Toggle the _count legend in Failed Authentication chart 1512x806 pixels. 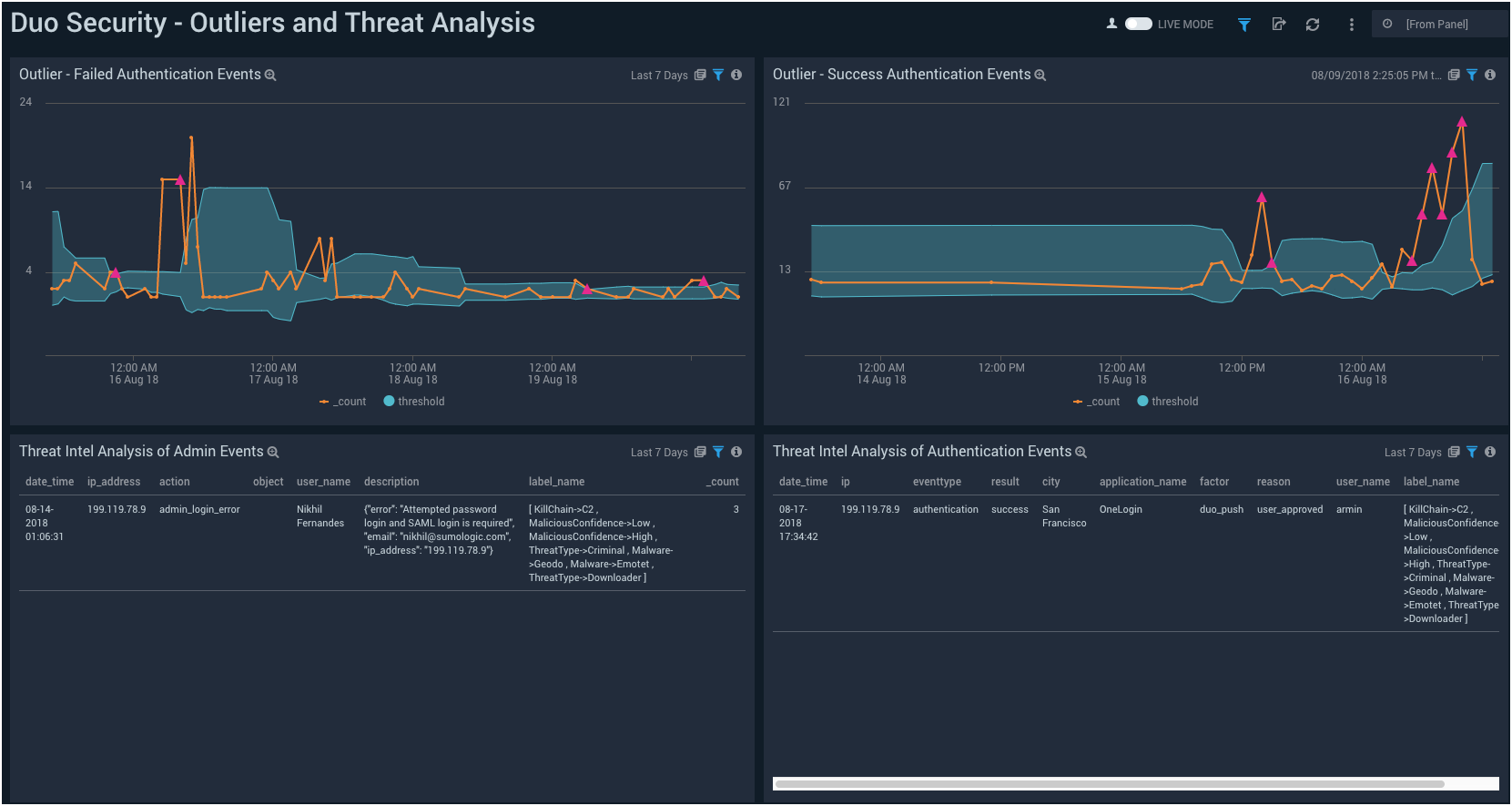point(343,402)
